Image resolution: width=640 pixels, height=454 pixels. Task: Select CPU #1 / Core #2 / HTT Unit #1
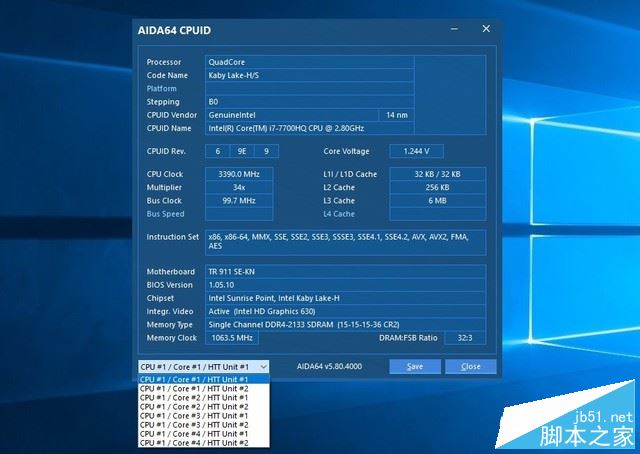click(x=204, y=398)
